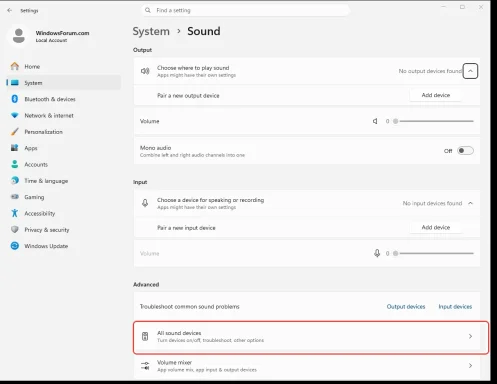Click the Apps icon in sidebar
The height and width of the screenshot is (384, 497).
tap(15, 148)
